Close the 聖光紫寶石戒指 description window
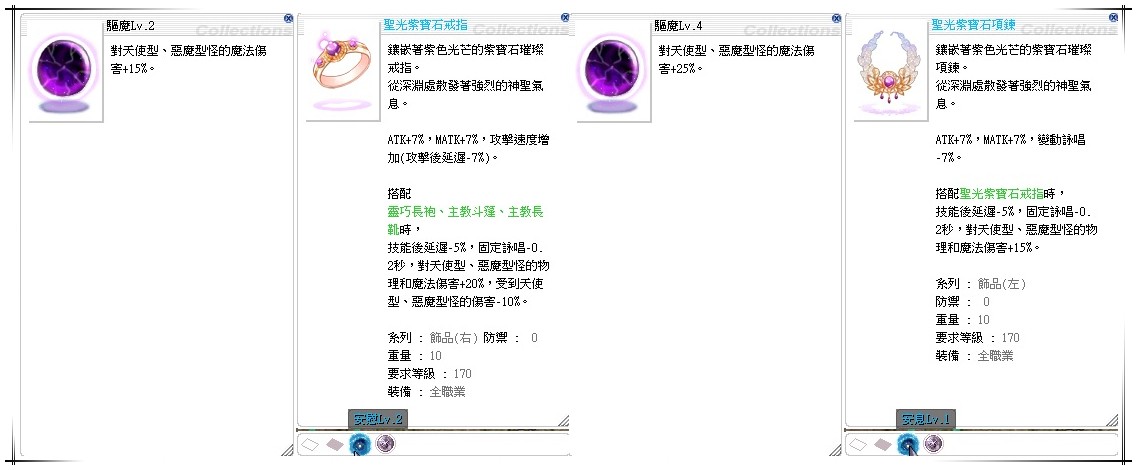This screenshot has width=1137, height=470. 566,17
